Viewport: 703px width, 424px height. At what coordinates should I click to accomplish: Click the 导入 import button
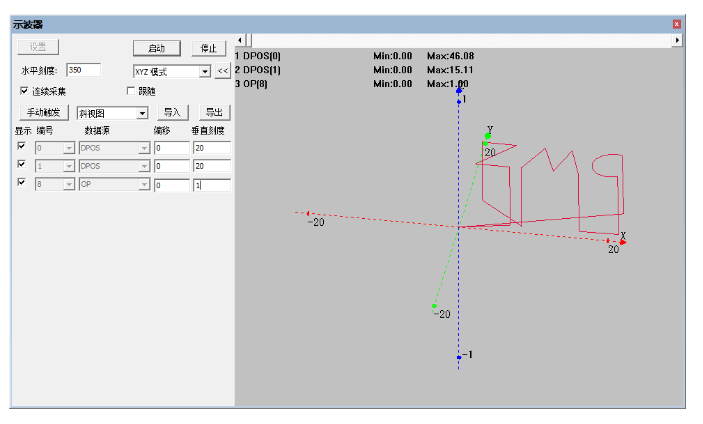[172, 112]
